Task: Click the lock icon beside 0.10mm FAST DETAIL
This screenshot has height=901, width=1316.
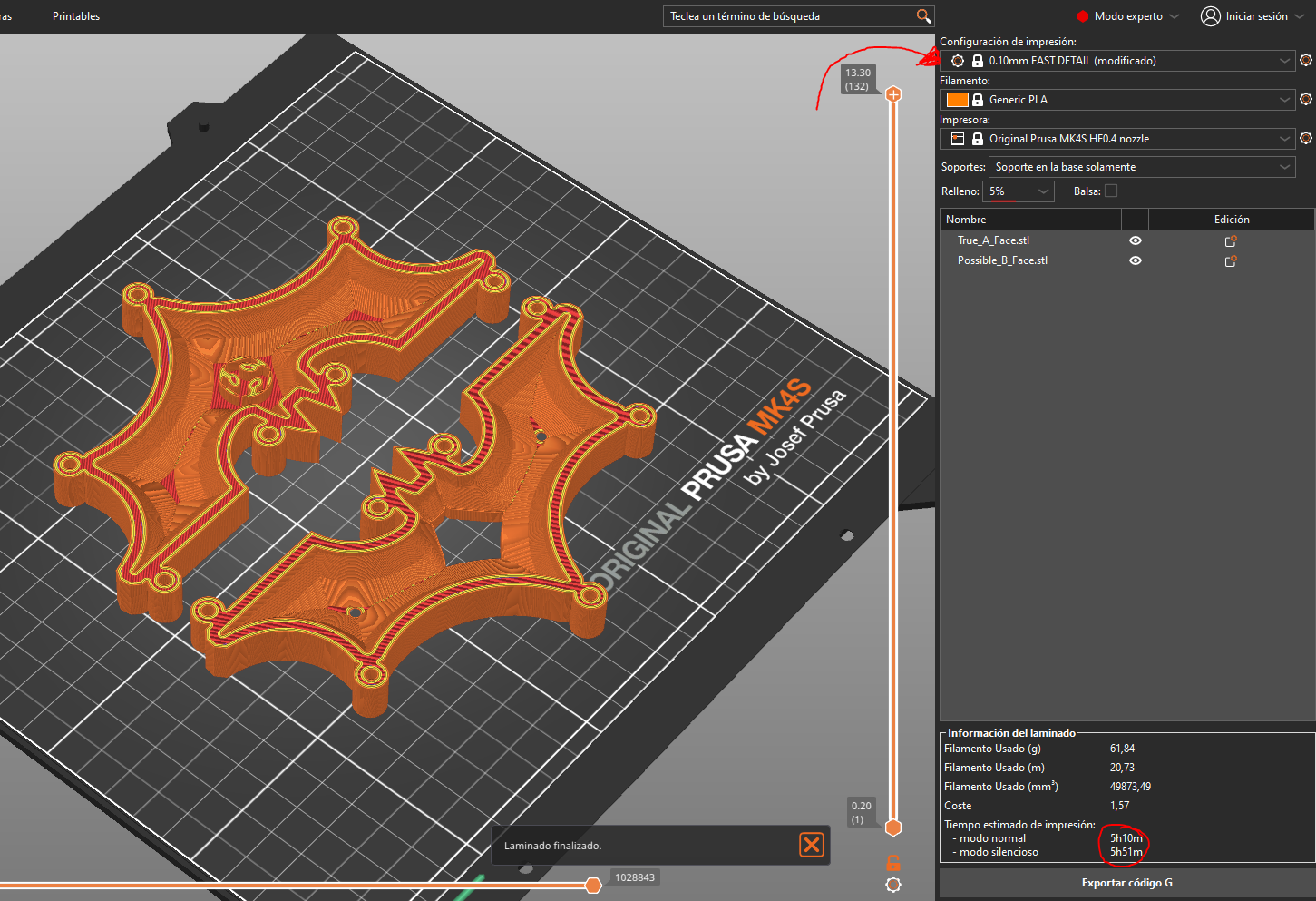Action: pos(978,61)
